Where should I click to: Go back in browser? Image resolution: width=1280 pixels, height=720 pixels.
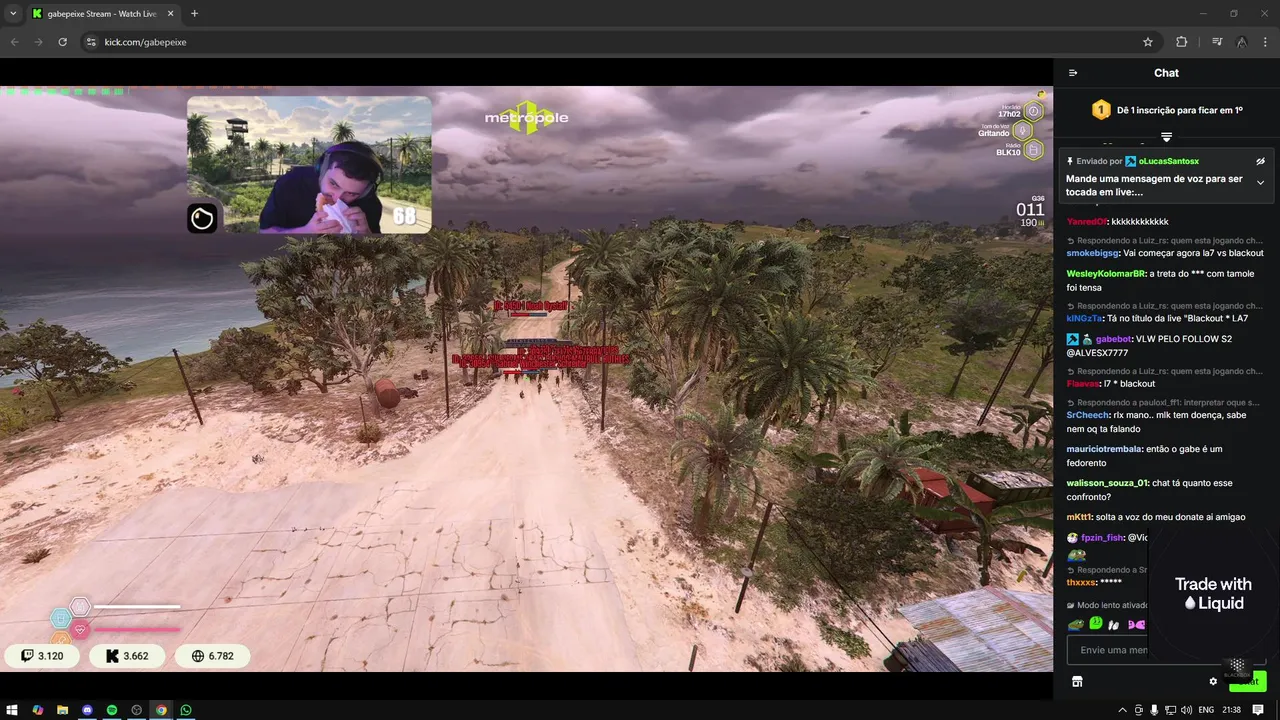tap(15, 42)
